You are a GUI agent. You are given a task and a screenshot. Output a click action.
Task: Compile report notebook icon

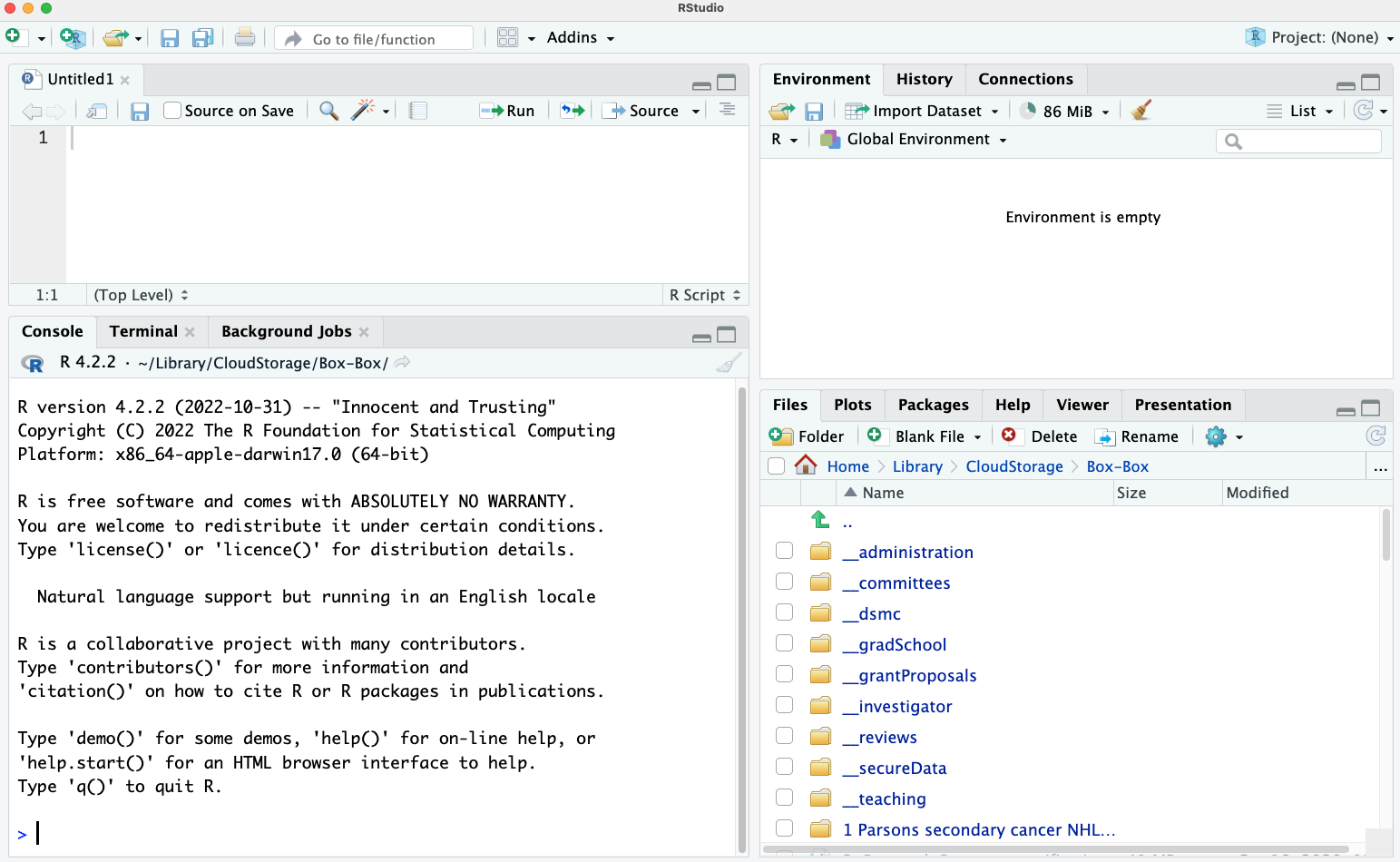point(417,111)
